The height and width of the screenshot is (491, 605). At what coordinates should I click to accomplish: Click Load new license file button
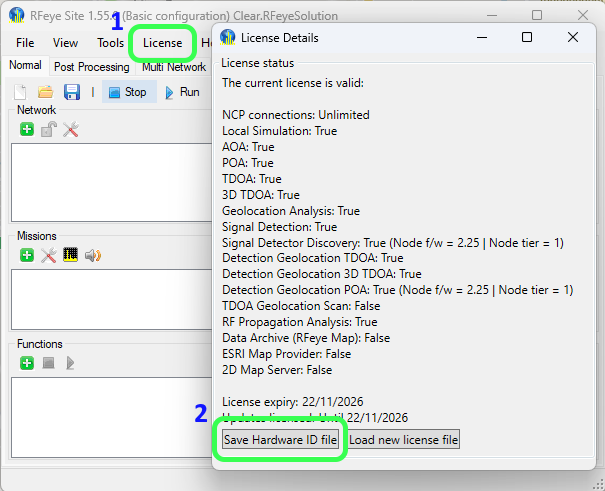[x=403, y=440]
